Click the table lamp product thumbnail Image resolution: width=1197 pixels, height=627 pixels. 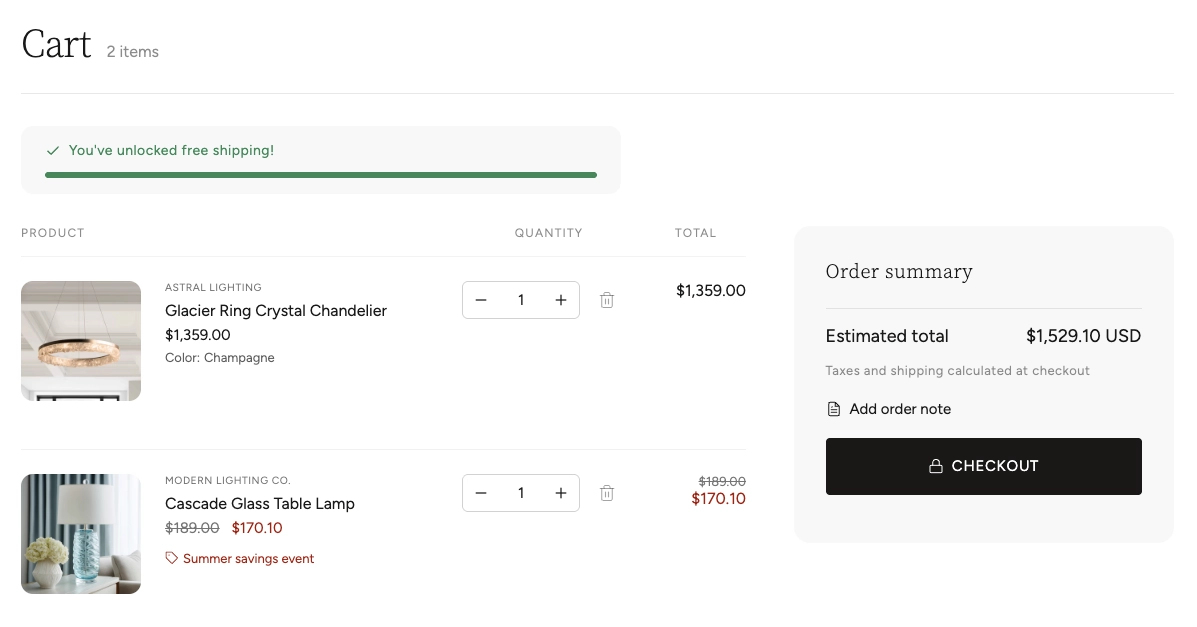pyautogui.click(x=81, y=534)
